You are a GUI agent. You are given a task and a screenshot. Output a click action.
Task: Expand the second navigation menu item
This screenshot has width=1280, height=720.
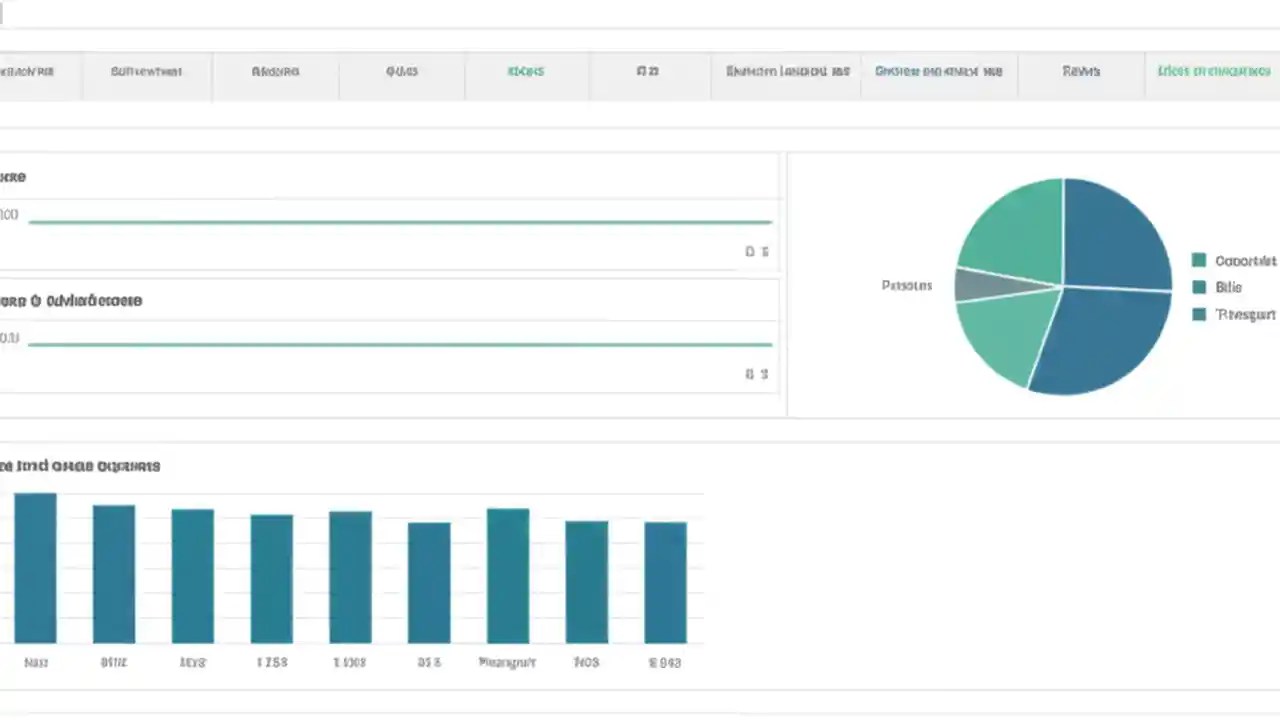pos(146,71)
